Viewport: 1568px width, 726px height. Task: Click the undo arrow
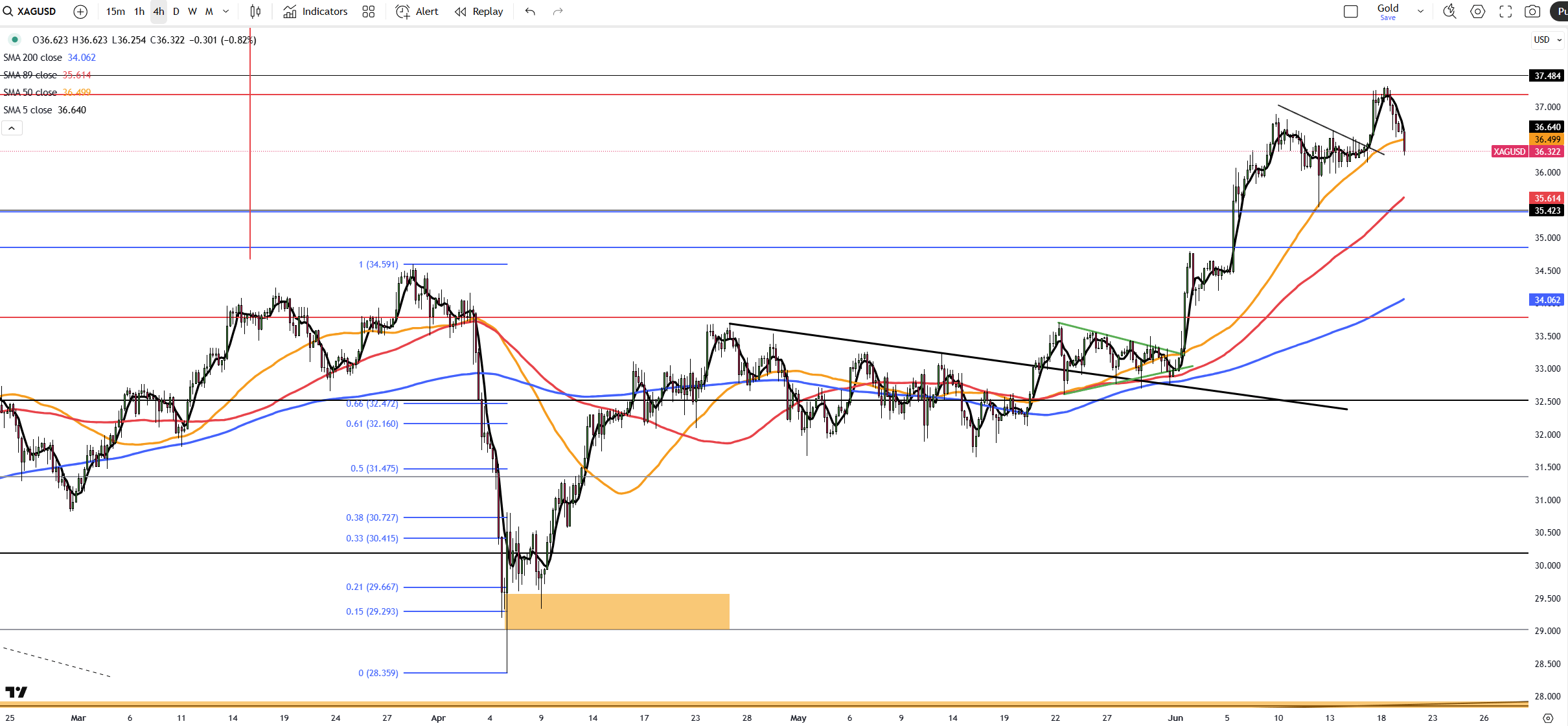tap(530, 12)
